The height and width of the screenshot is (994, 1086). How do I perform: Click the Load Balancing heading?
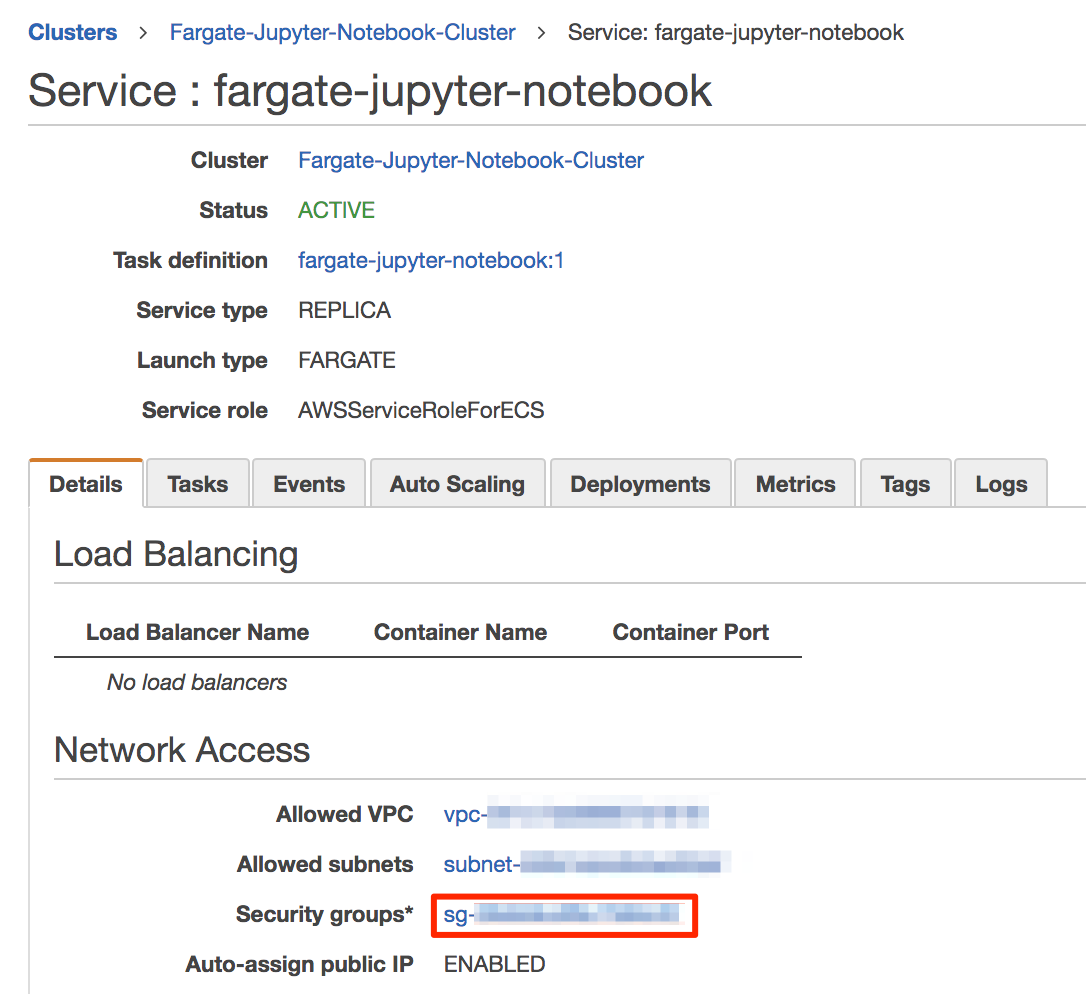tap(176, 554)
